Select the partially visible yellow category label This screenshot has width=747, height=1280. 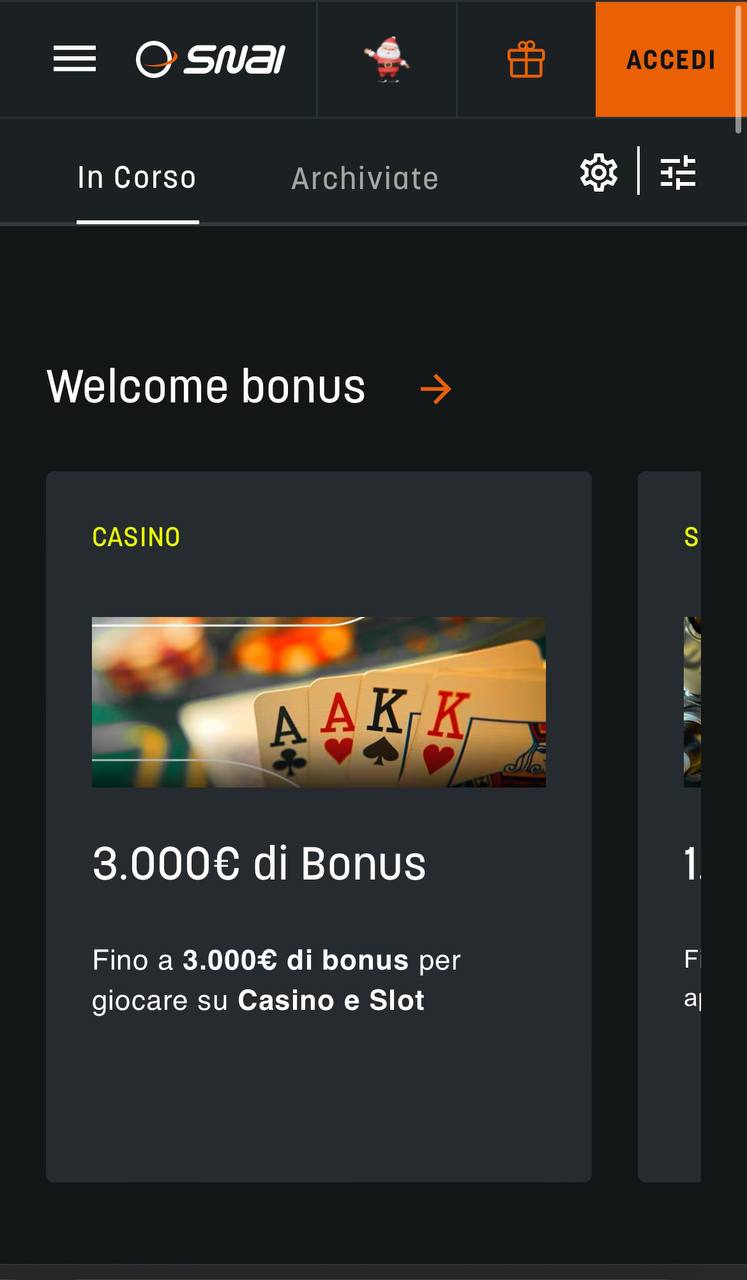pyautogui.click(x=692, y=537)
